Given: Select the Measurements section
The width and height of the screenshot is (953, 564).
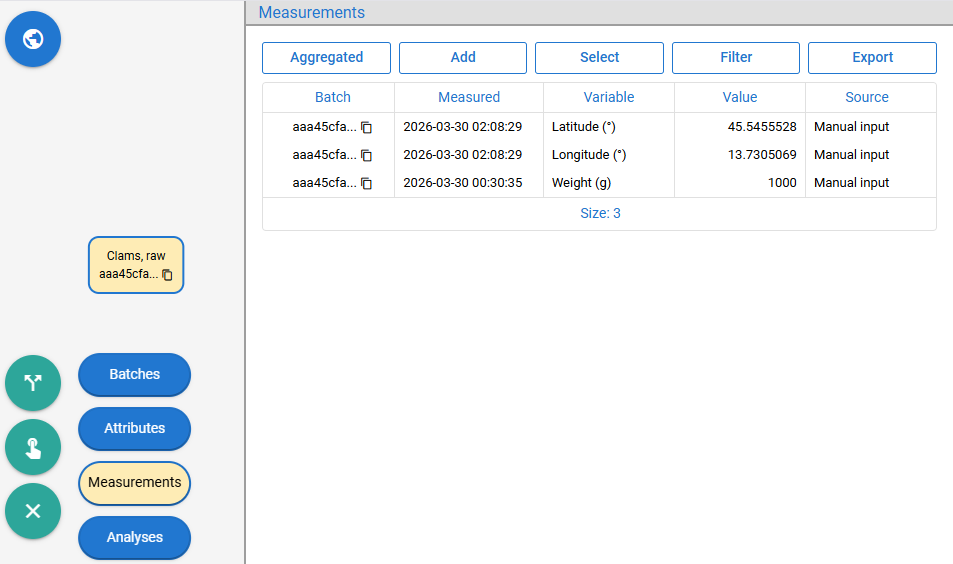Looking at the screenshot, I should (x=134, y=483).
